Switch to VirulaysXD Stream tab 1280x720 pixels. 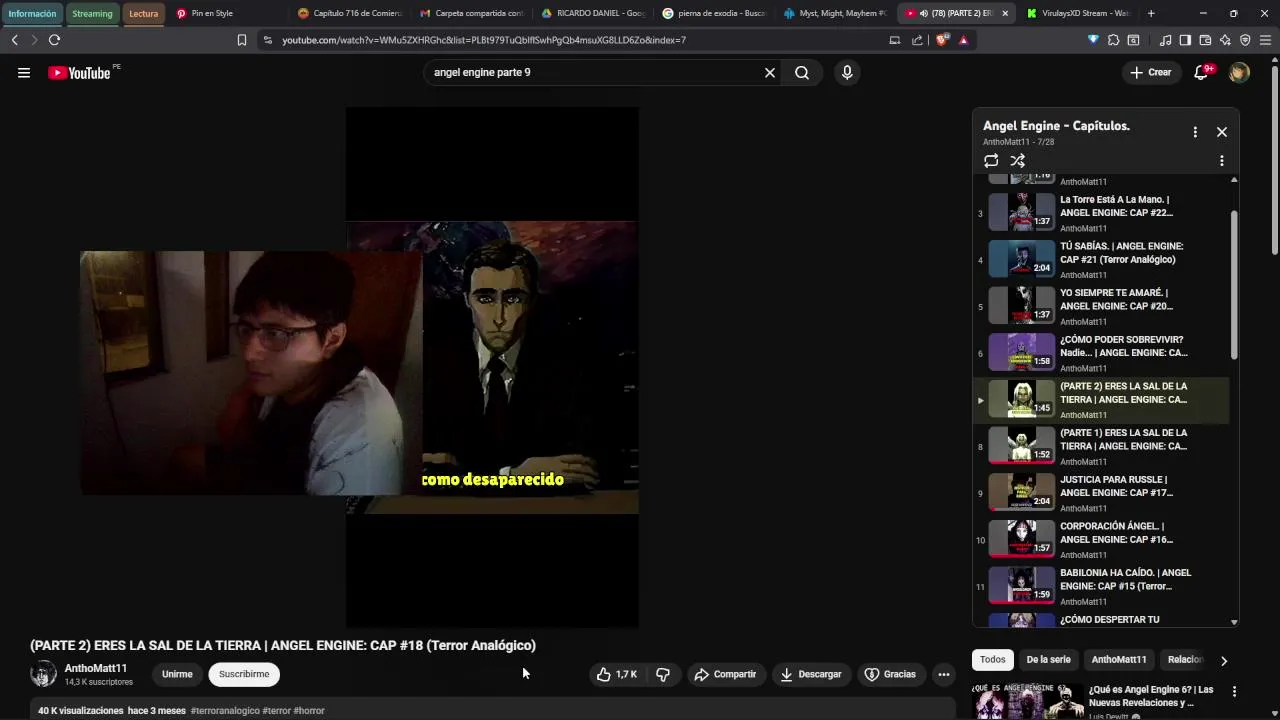coord(1078,13)
